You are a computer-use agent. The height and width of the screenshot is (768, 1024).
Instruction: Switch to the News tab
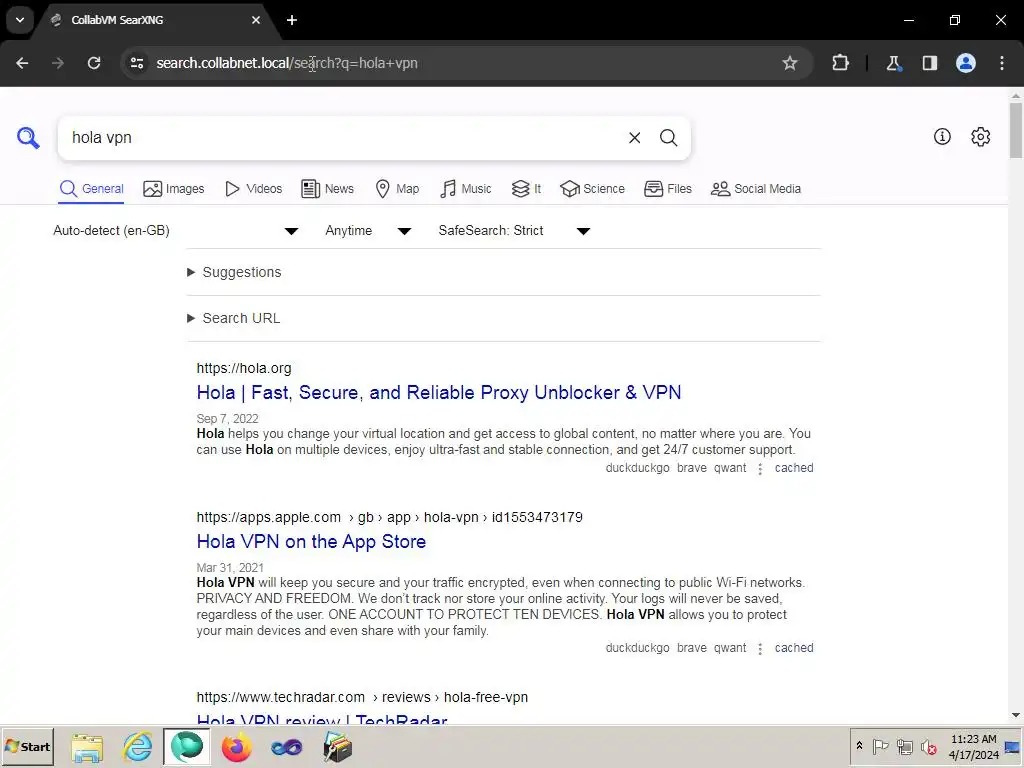(327, 189)
